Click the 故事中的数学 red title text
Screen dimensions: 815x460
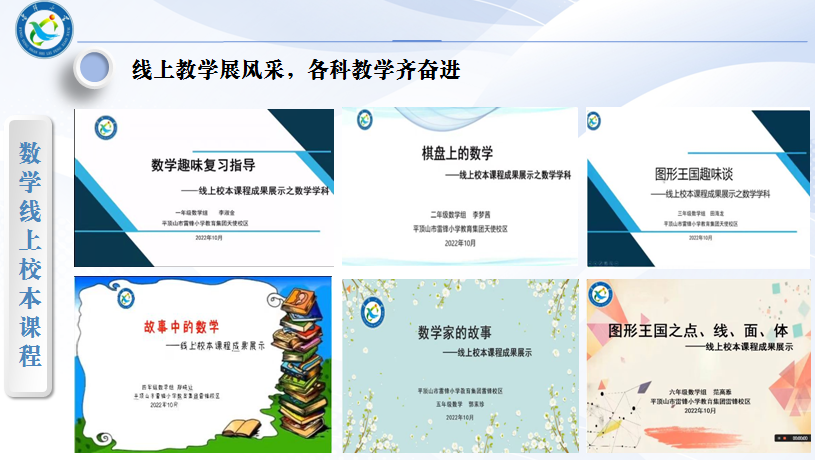coord(181,329)
